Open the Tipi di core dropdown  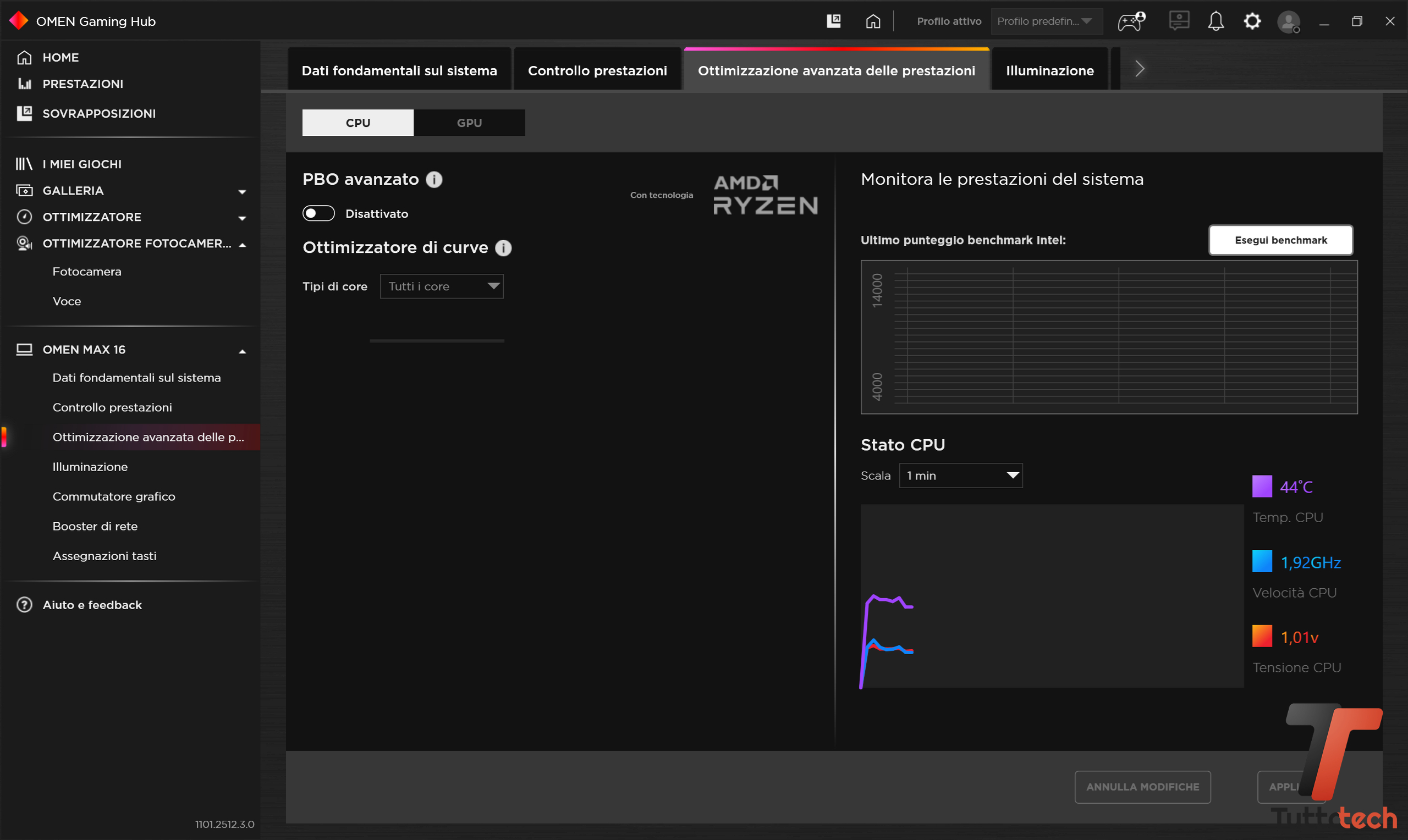[442, 286]
